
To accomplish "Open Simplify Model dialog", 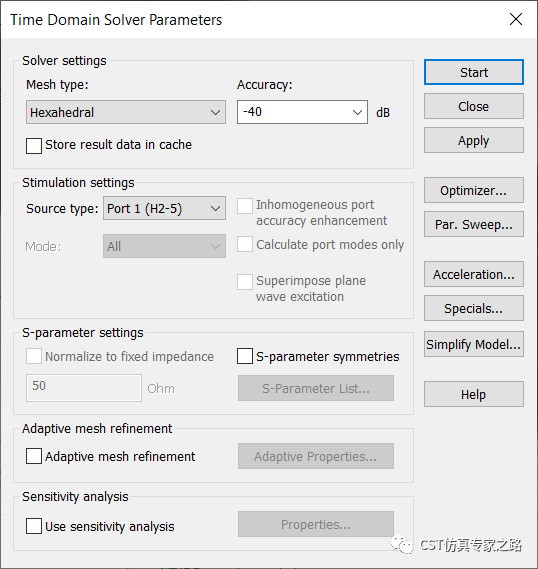I will click(473, 344).
